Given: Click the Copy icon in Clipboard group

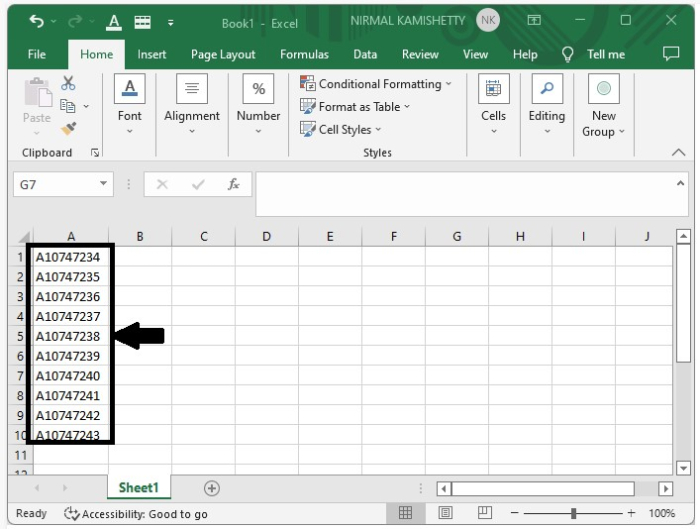Looking at the screenshot, I should tap(67, 106).
